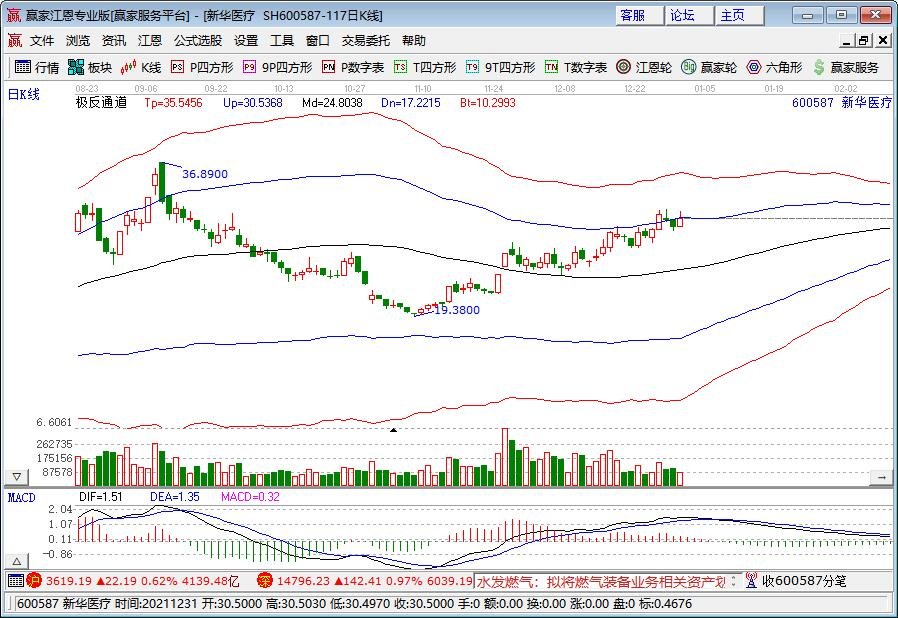Open the 资讯 menu
Screen dimensions: 898x618
pos(114,41)
